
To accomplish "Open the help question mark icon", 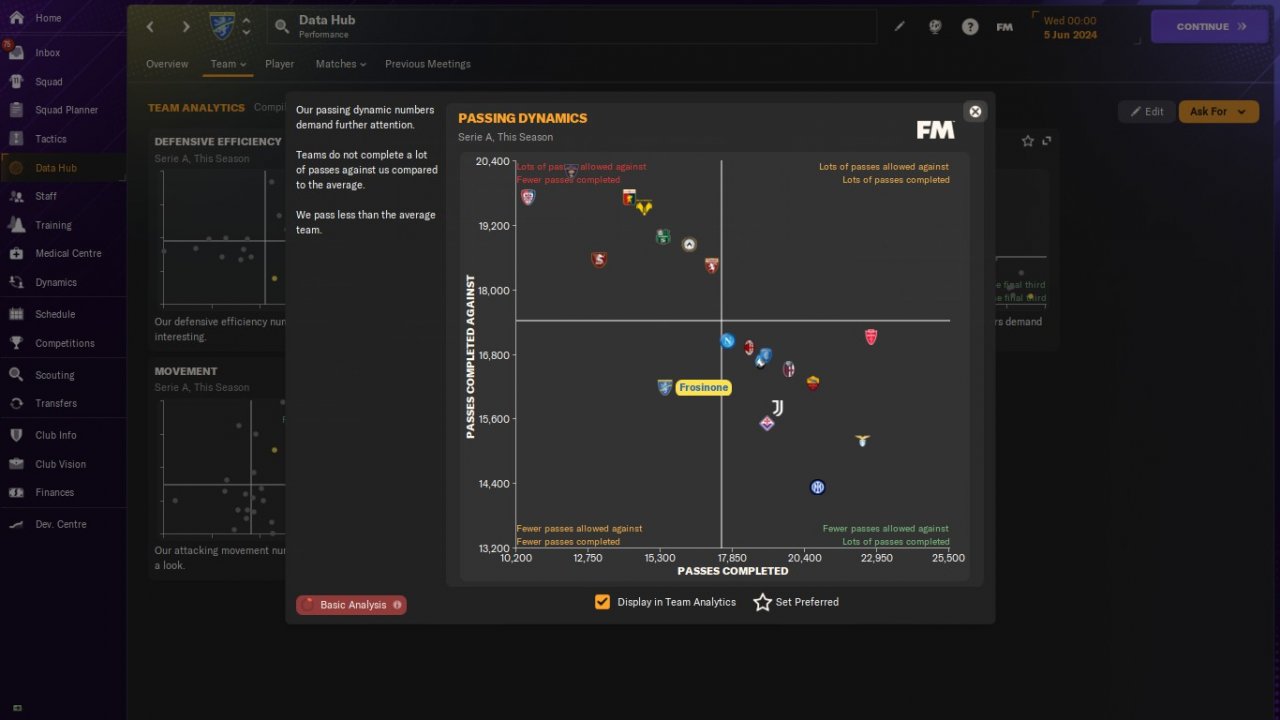I will 970,27.
